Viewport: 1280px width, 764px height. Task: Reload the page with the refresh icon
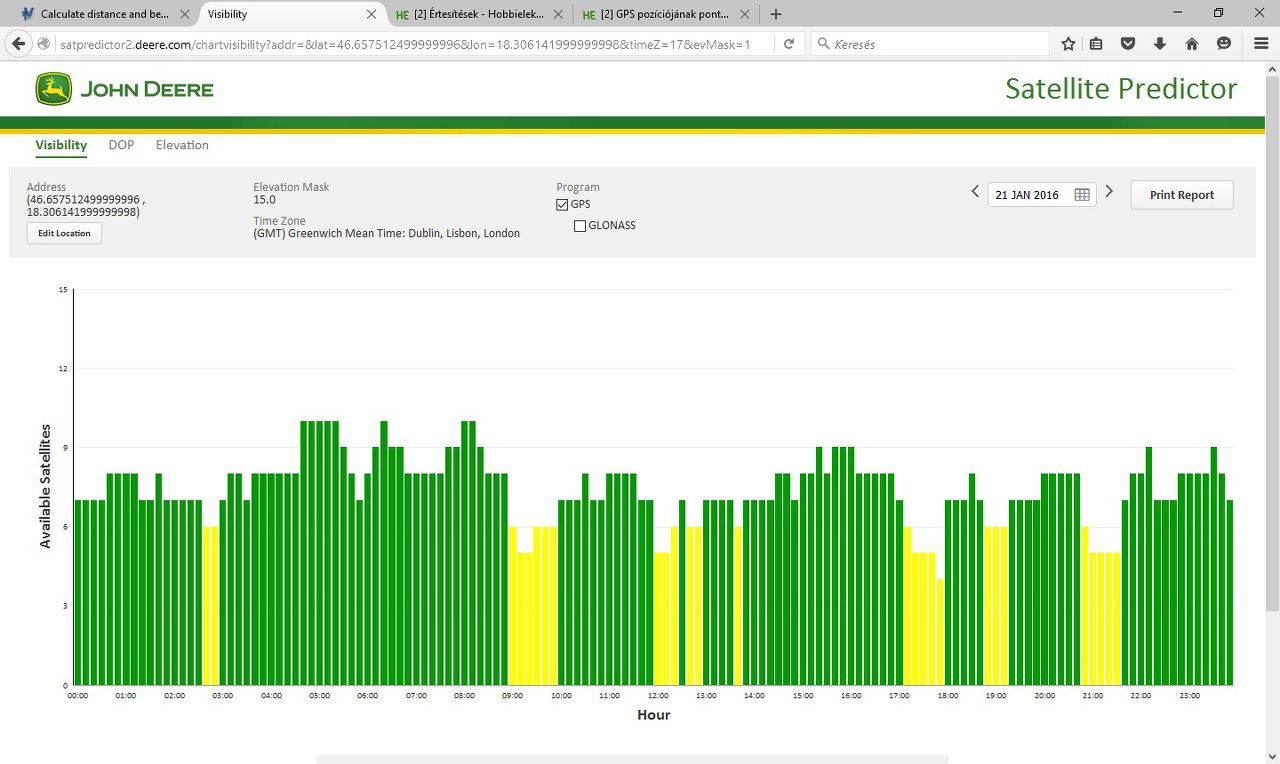789,44
